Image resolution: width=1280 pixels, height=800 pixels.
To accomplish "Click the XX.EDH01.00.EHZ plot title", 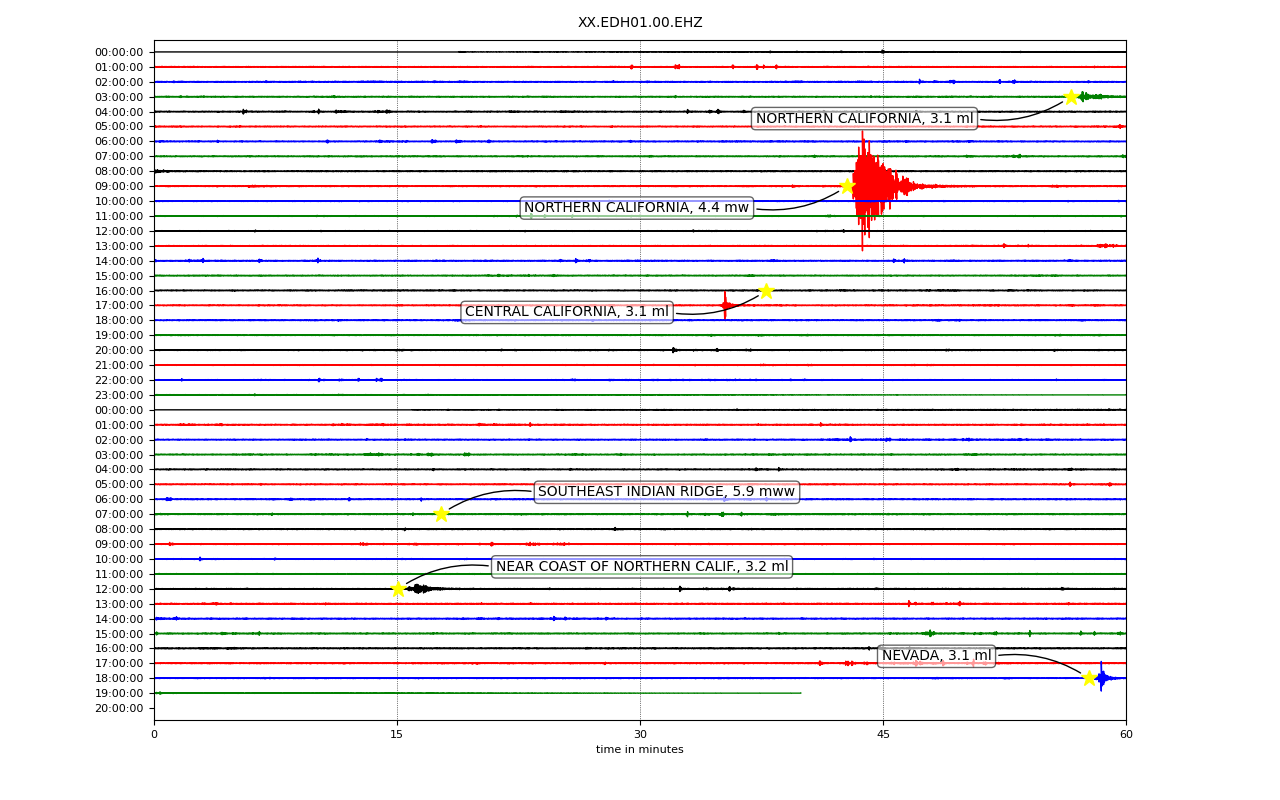I will click(640, 22).
